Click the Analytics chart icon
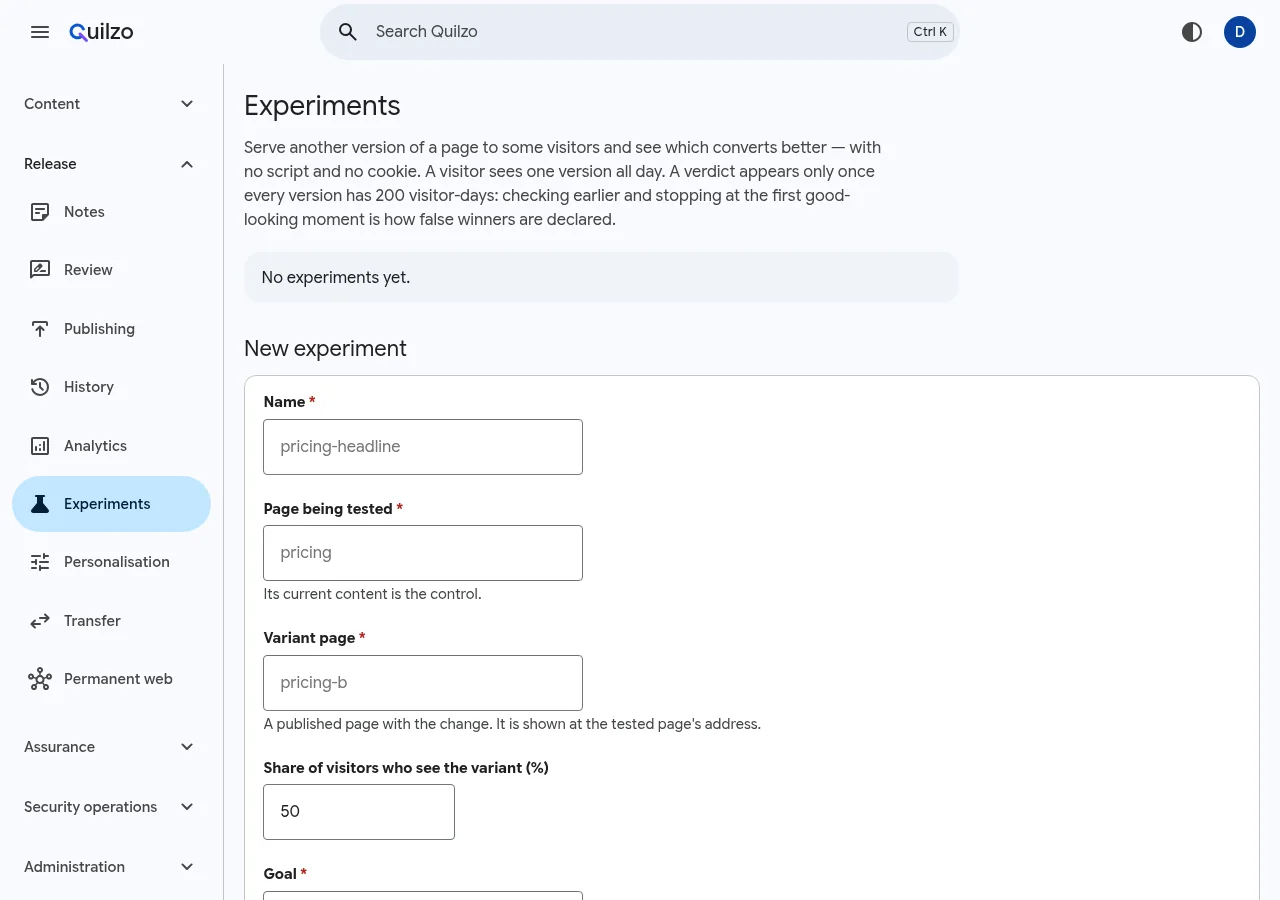Viewport: 1280px width, 900px height. click(x=40, y=446)
